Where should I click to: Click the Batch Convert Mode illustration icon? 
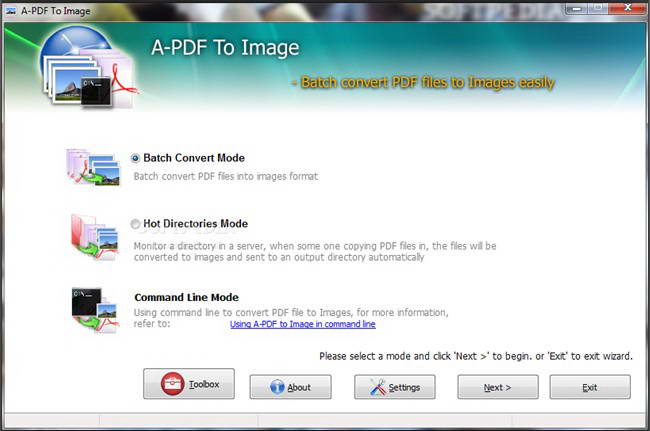point(93,167)
